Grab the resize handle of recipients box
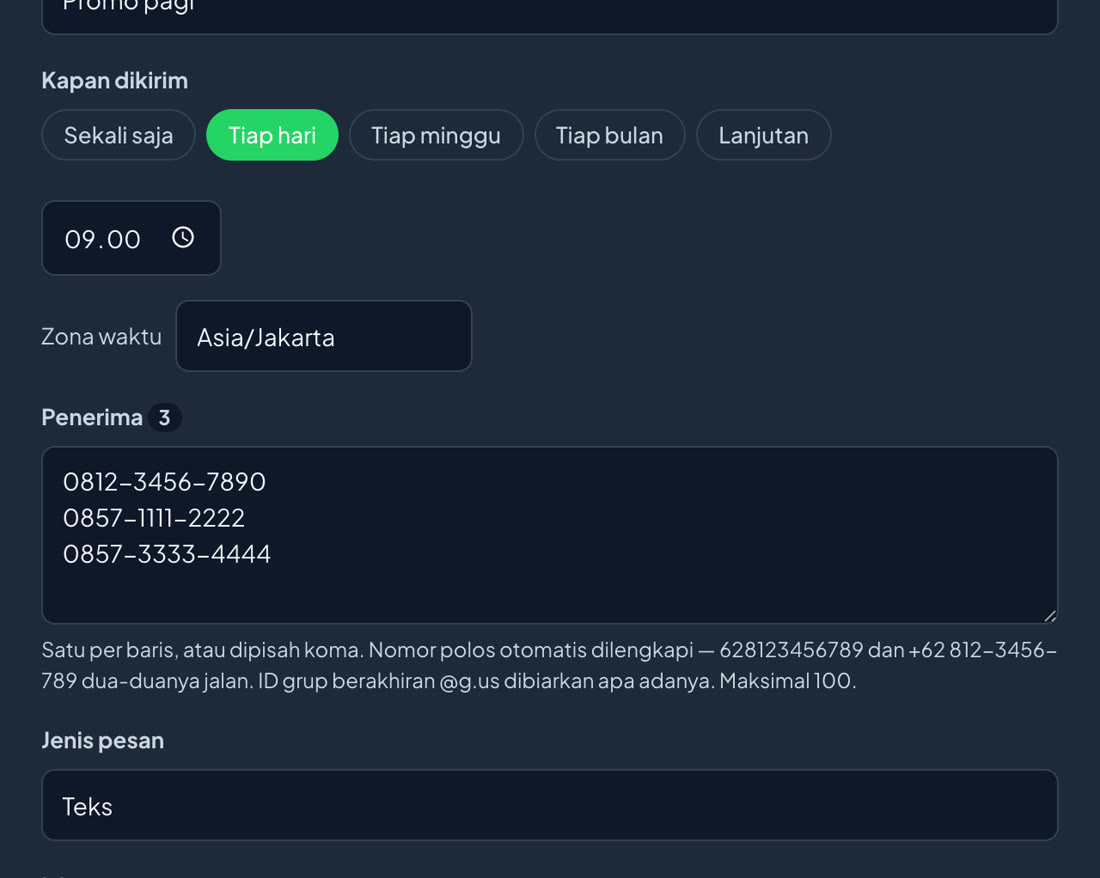1100x878 pixels. 1049,616
